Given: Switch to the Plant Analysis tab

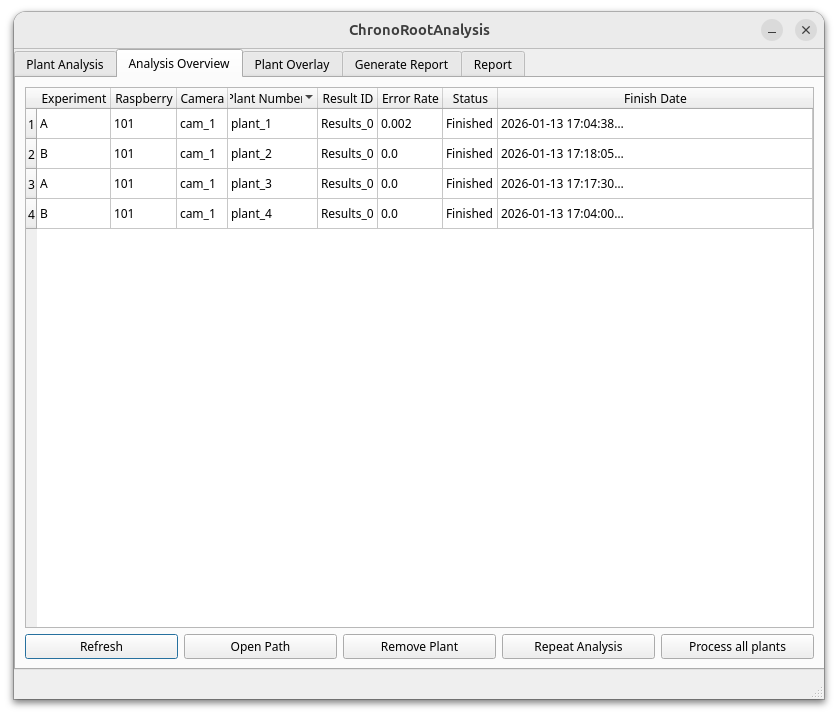Looking at the screenshot, I should 65,64.
